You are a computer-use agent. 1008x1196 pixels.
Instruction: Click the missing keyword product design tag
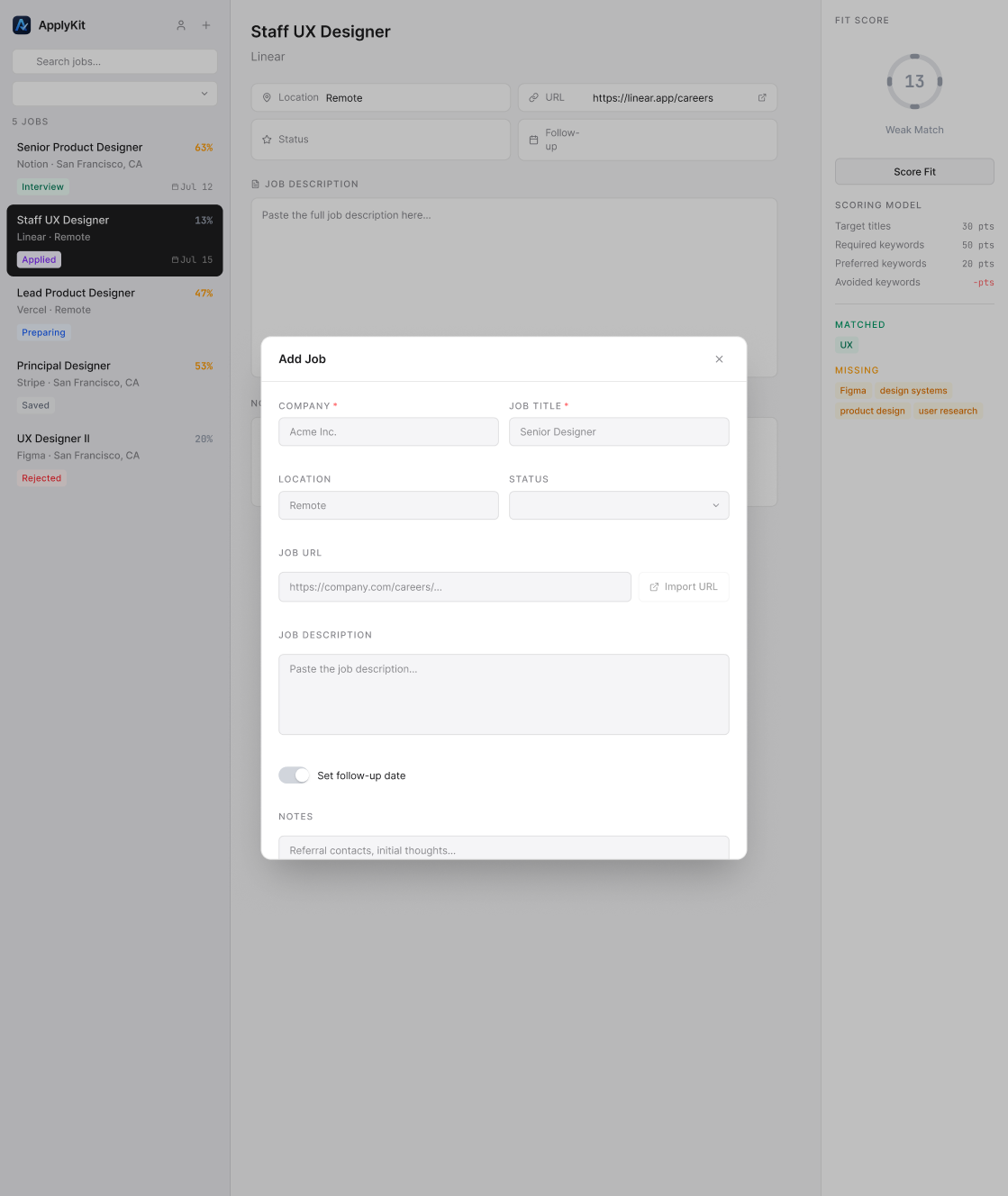pyautogui.click(x=873, y=412)
